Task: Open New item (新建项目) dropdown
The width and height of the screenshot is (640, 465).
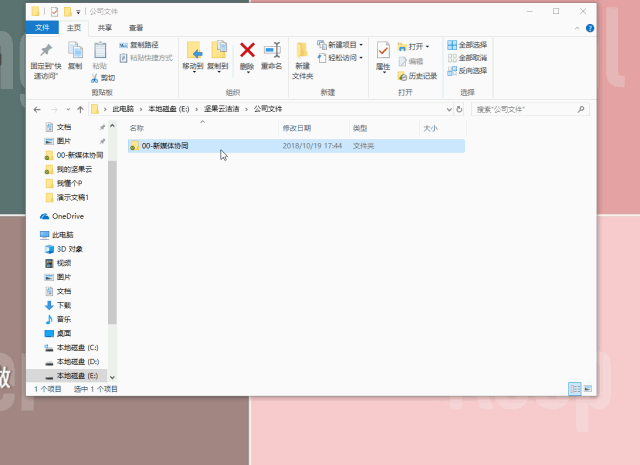Action: (x=340, y=45)
